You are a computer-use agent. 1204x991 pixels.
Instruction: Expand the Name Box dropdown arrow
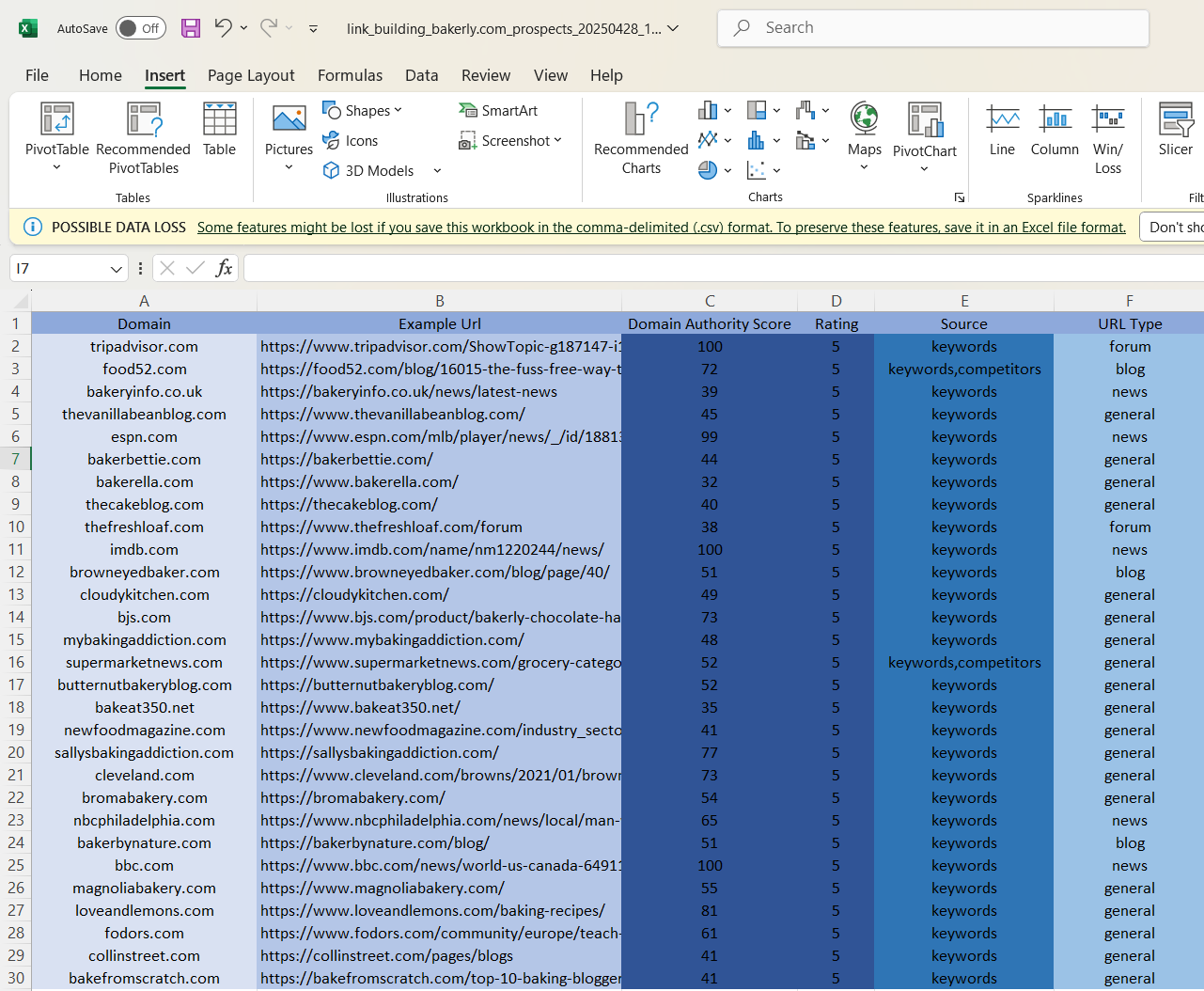117,269
